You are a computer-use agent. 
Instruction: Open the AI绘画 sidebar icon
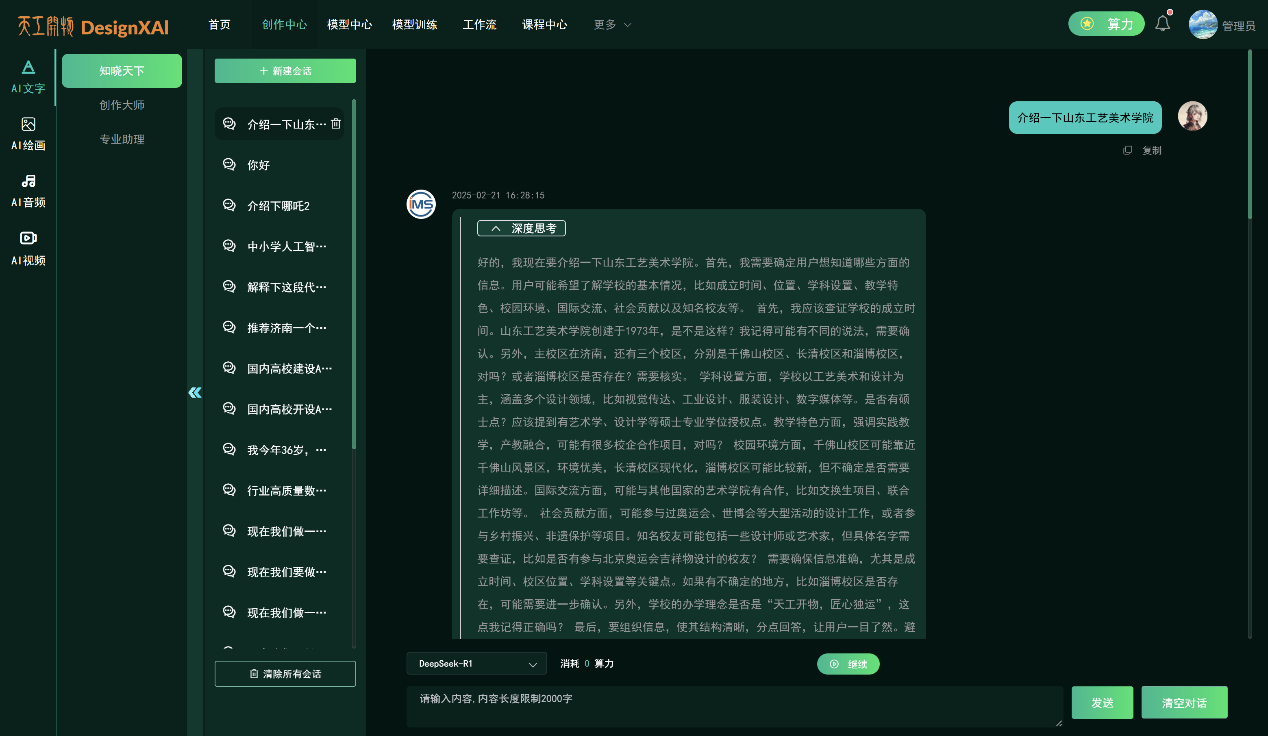(28, 125)
